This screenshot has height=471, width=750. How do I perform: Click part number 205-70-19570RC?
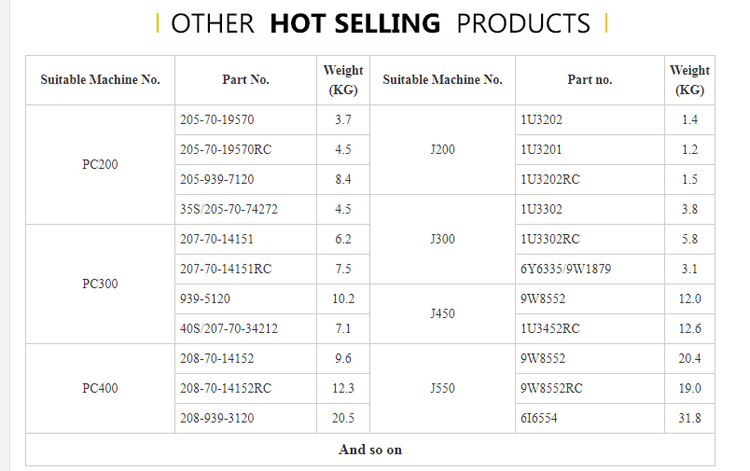(226, 150)
